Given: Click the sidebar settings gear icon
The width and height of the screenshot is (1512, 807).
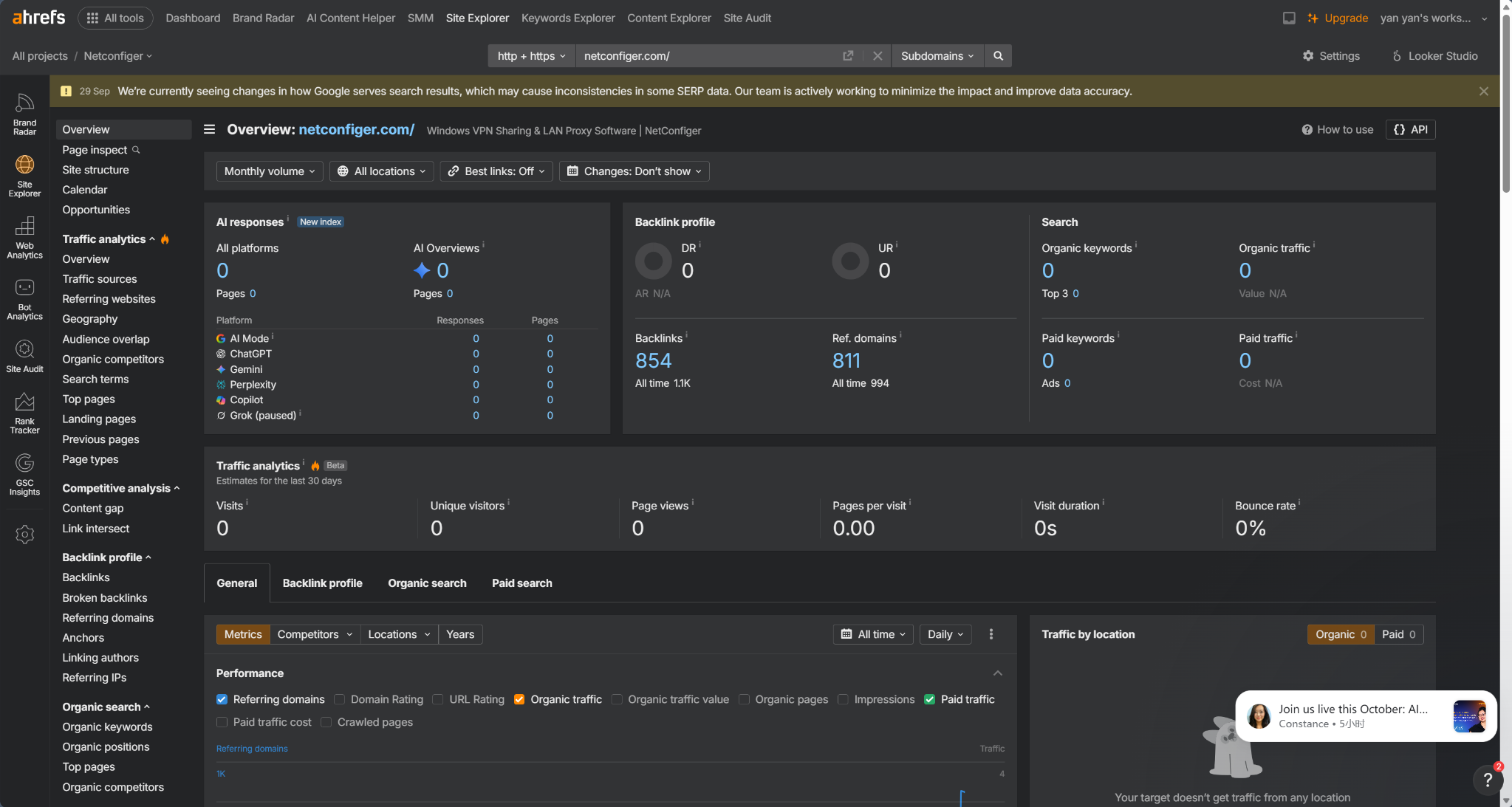Looking at the screenshot, I should pos(24,534).
